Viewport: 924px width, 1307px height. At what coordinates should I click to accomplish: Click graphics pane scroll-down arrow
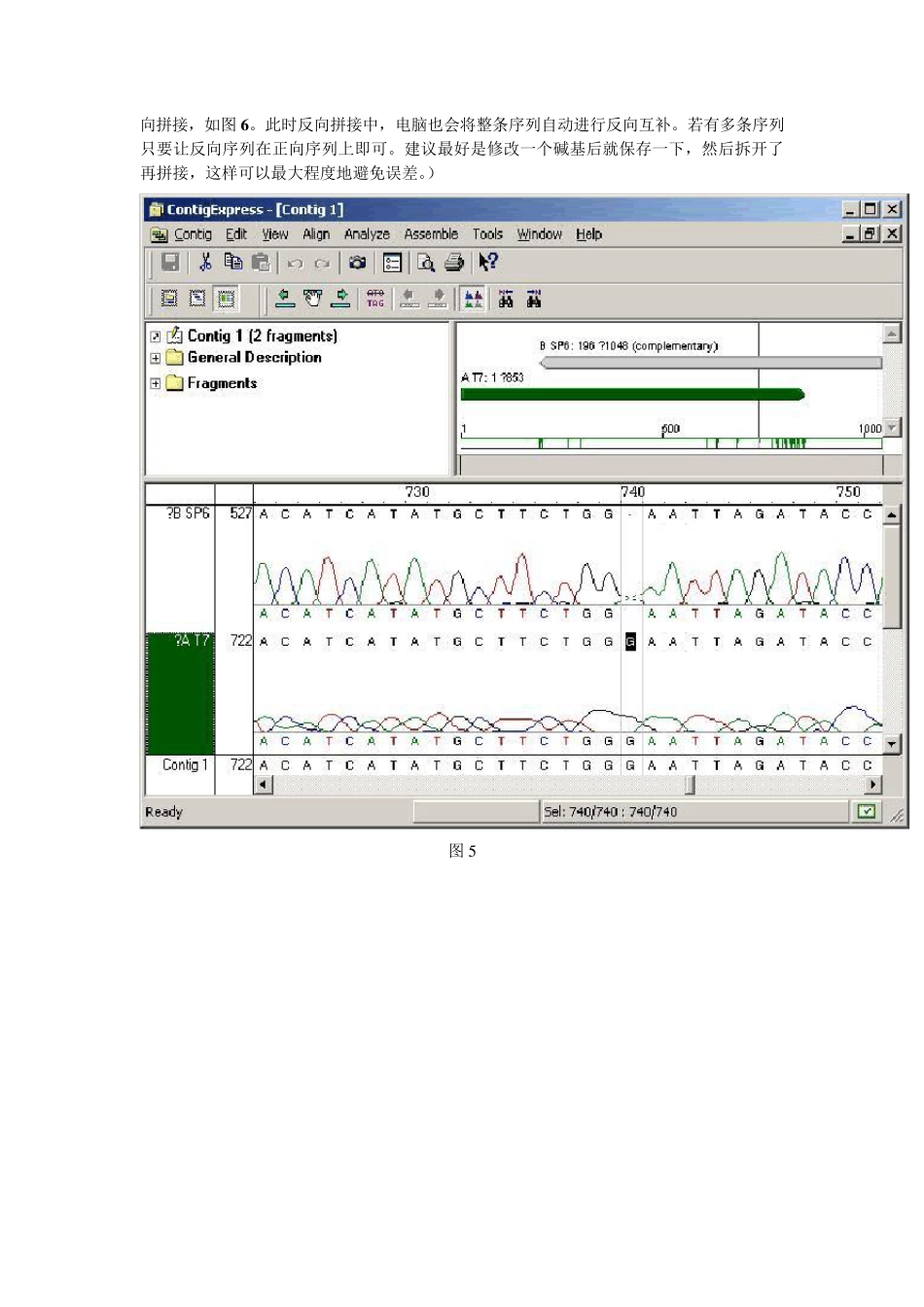[891, 427]
